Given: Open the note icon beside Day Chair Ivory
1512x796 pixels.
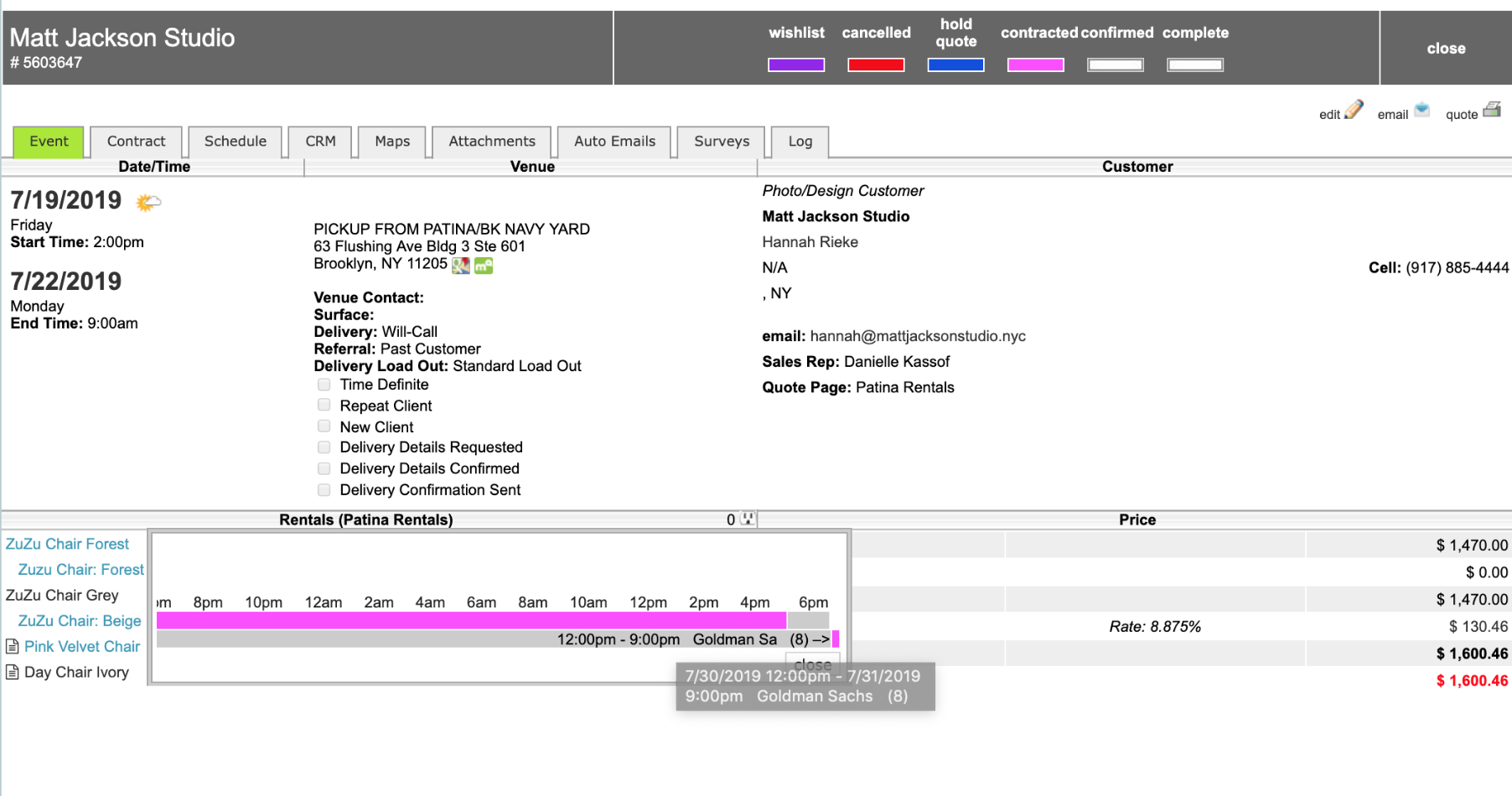Looking at the screenshot, I should pyautogui.click(x=13, y=673).
